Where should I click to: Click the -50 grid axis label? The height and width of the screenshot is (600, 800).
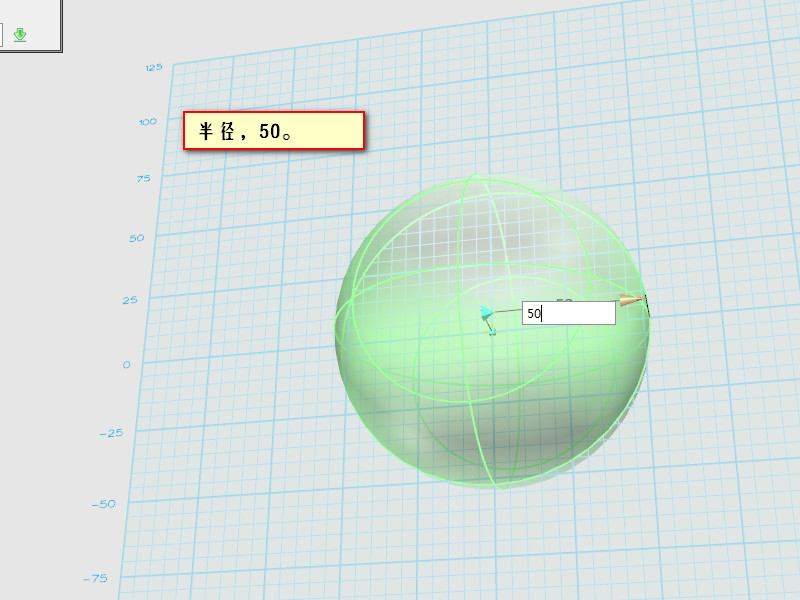click(x=104, y=504)
